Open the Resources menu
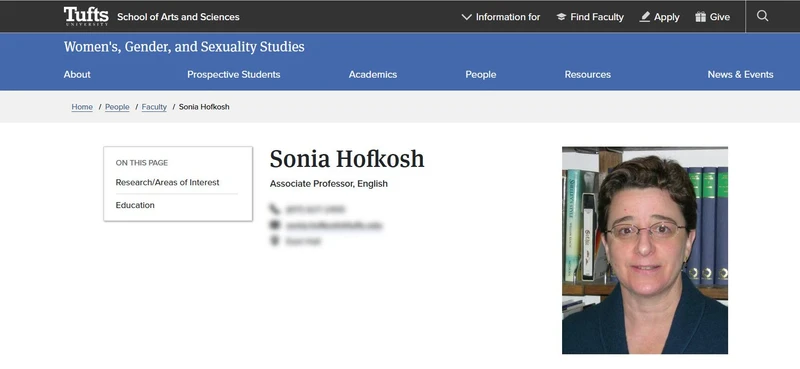This screenshot has width=800, height=369. pos(588,75)
